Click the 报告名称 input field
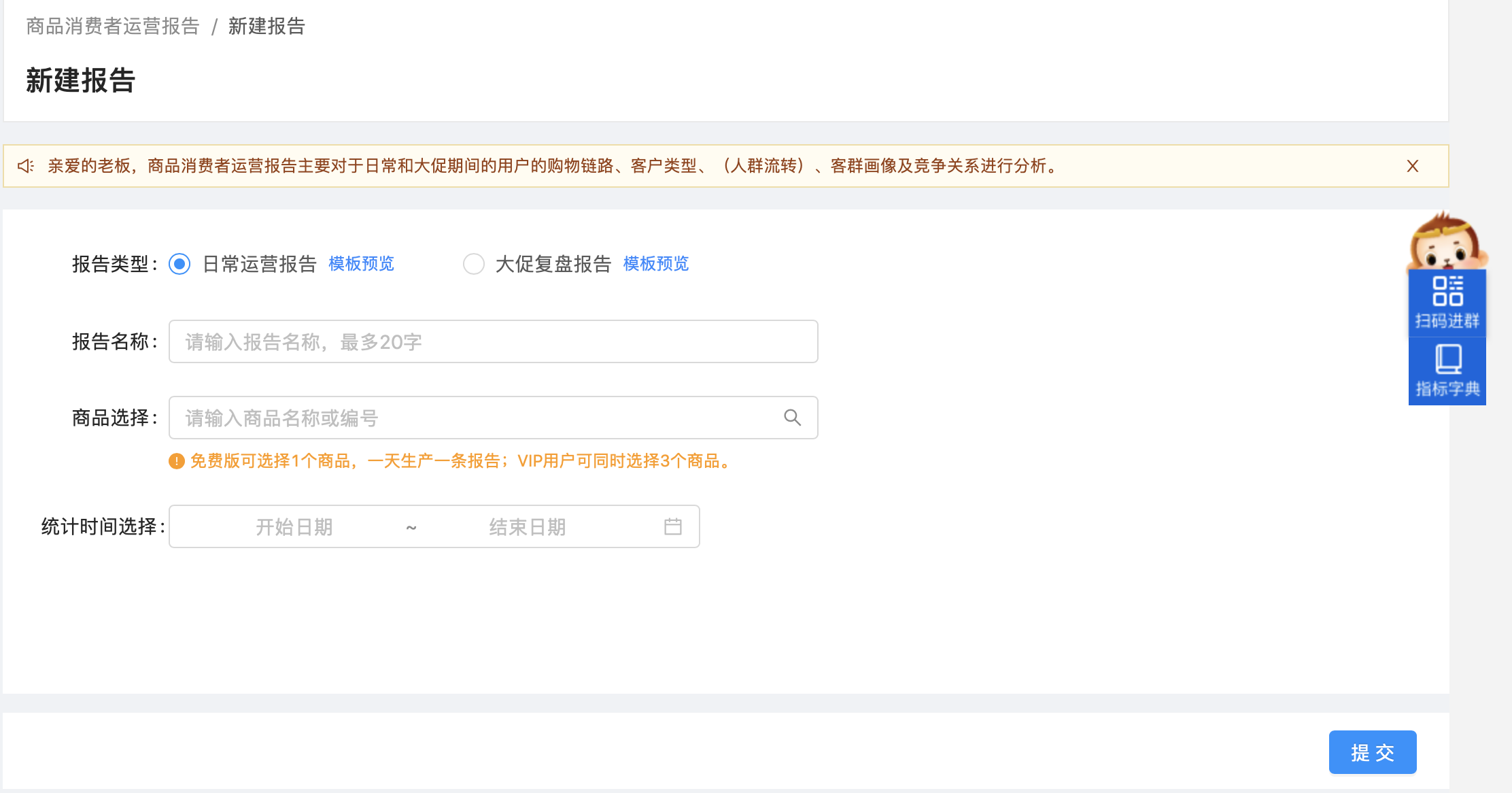This screenshot has width=1512, height=793. point(493,341)
